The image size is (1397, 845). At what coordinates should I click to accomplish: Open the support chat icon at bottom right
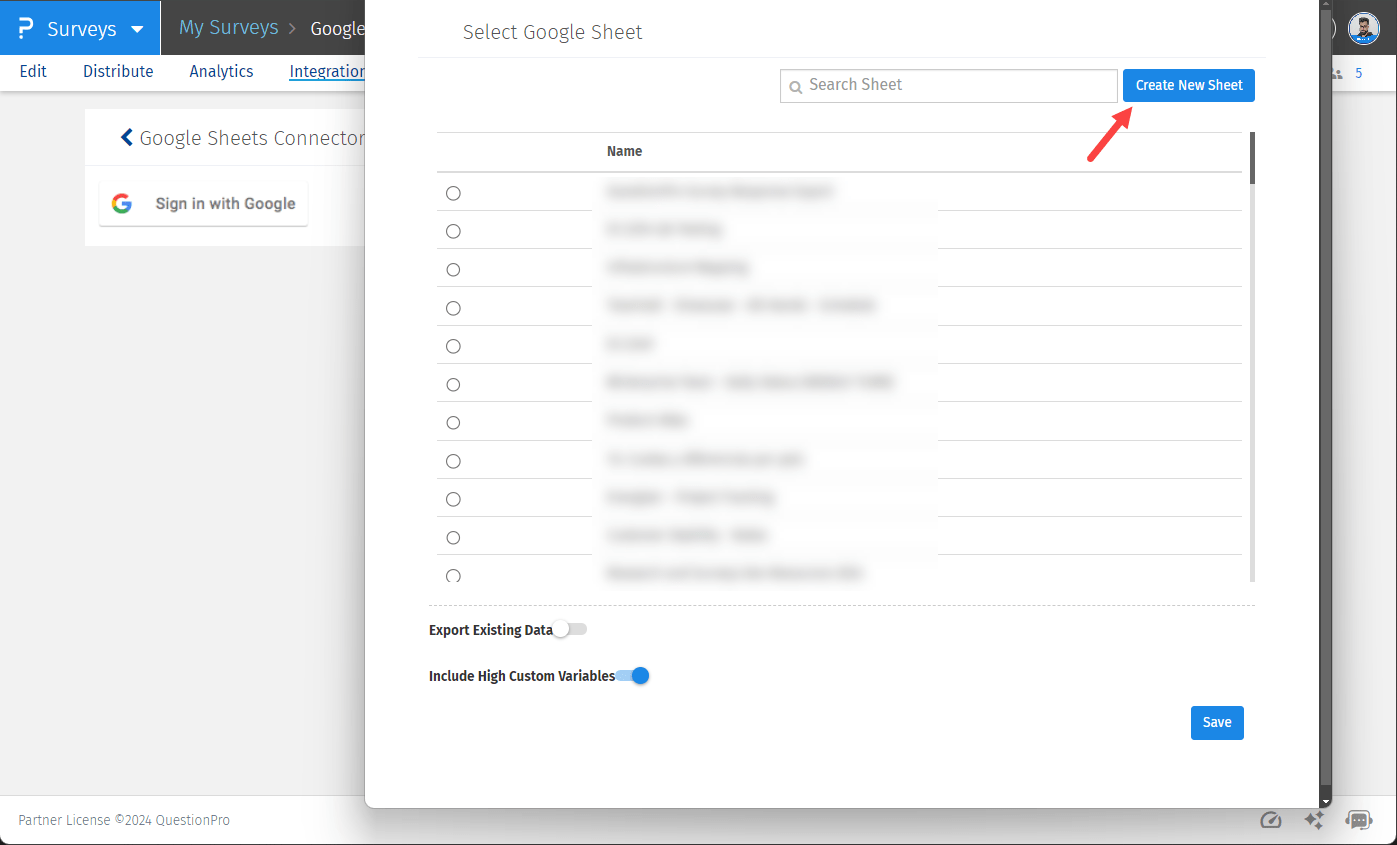click(x=1358, y=820)
